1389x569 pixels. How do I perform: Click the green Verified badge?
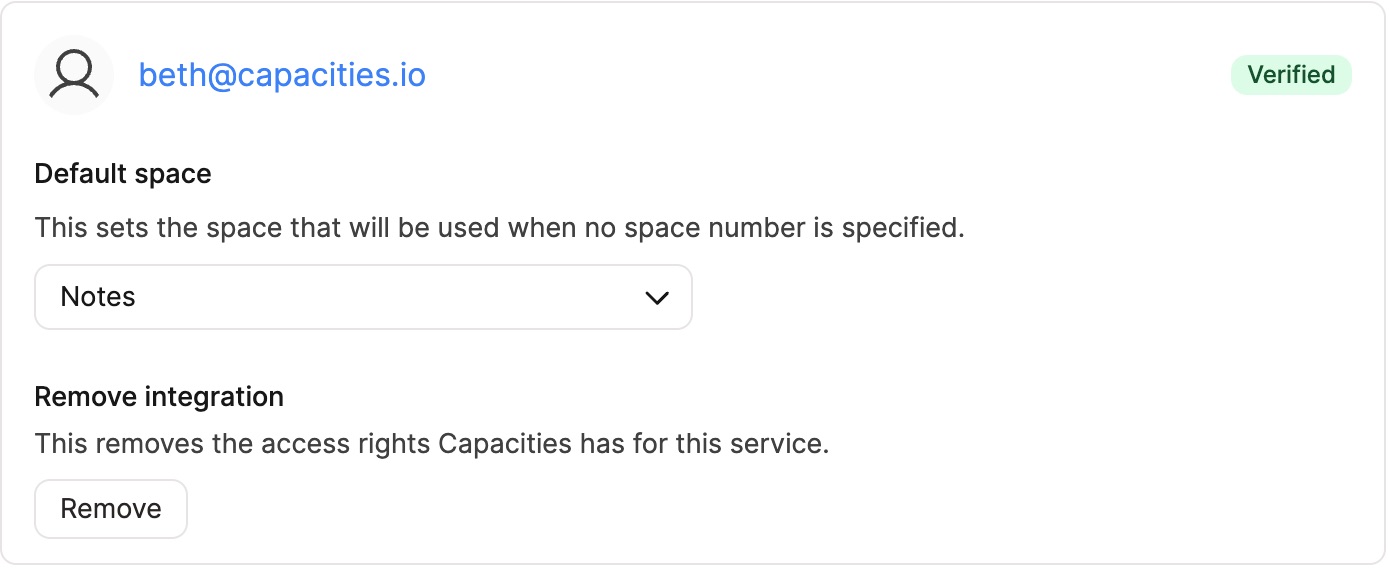point(1290,75)
